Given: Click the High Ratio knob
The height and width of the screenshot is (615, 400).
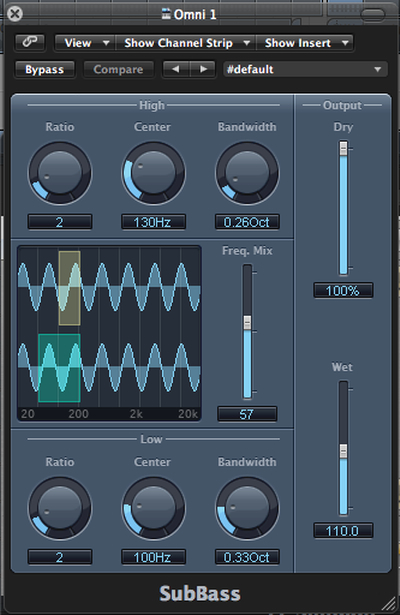Looking at the screenshot, I should 60,173.
